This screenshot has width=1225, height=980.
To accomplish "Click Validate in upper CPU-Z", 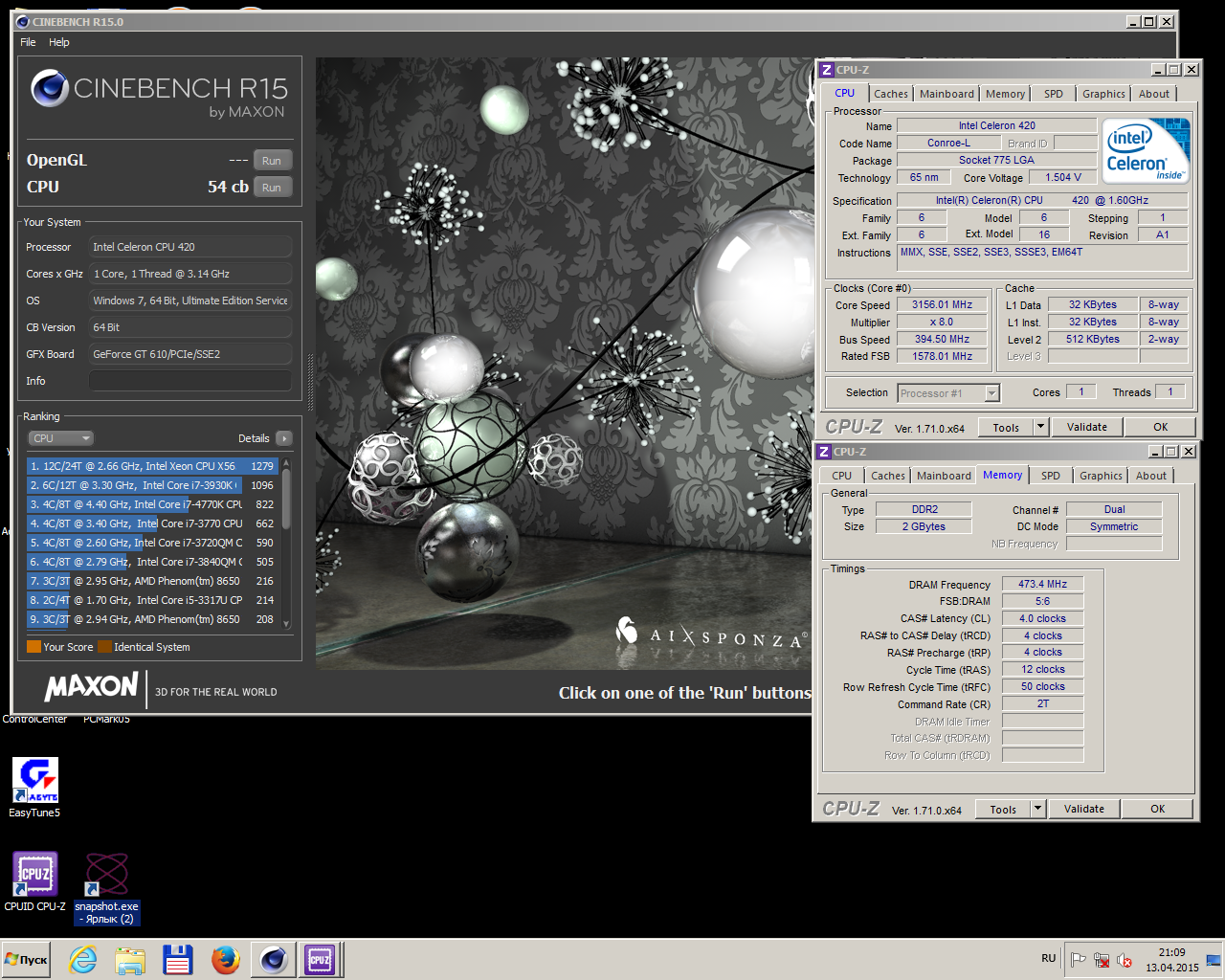I will [1087, 428].
